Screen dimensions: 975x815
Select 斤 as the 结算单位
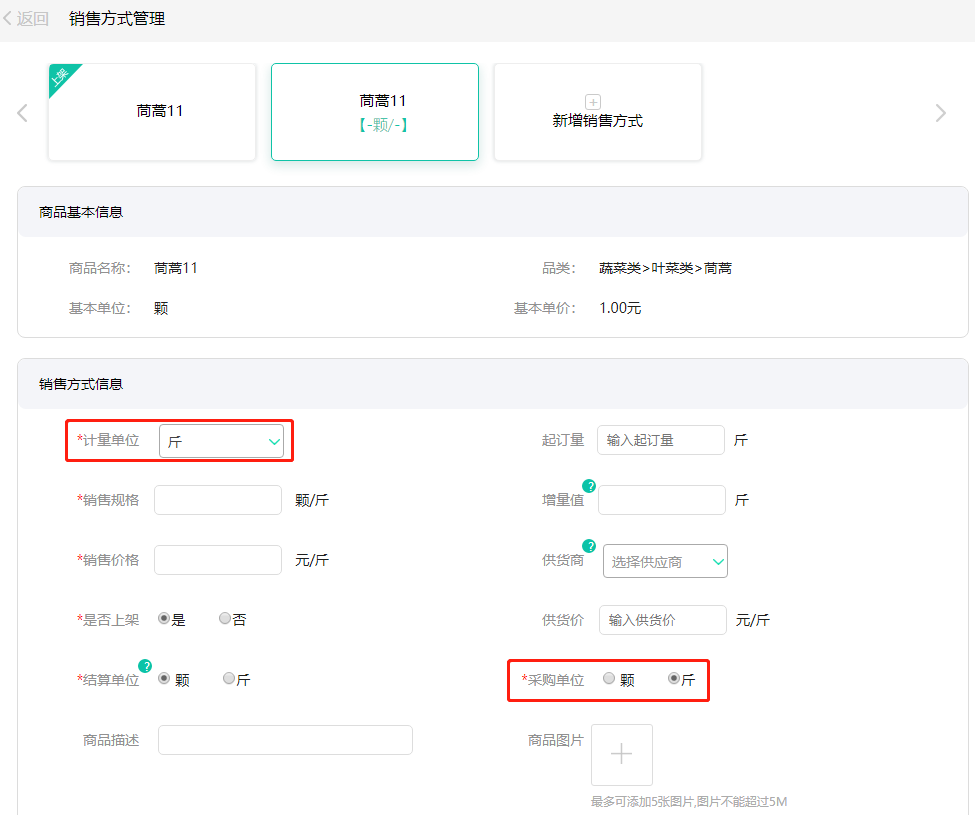click(228, 678)
